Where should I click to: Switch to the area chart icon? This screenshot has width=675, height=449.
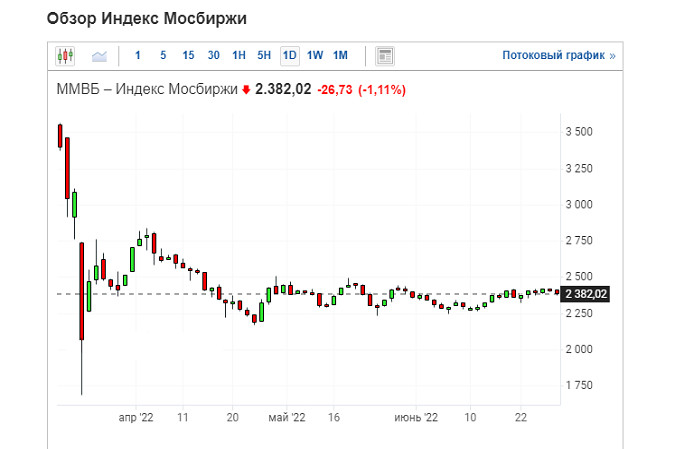coord(99,56)
